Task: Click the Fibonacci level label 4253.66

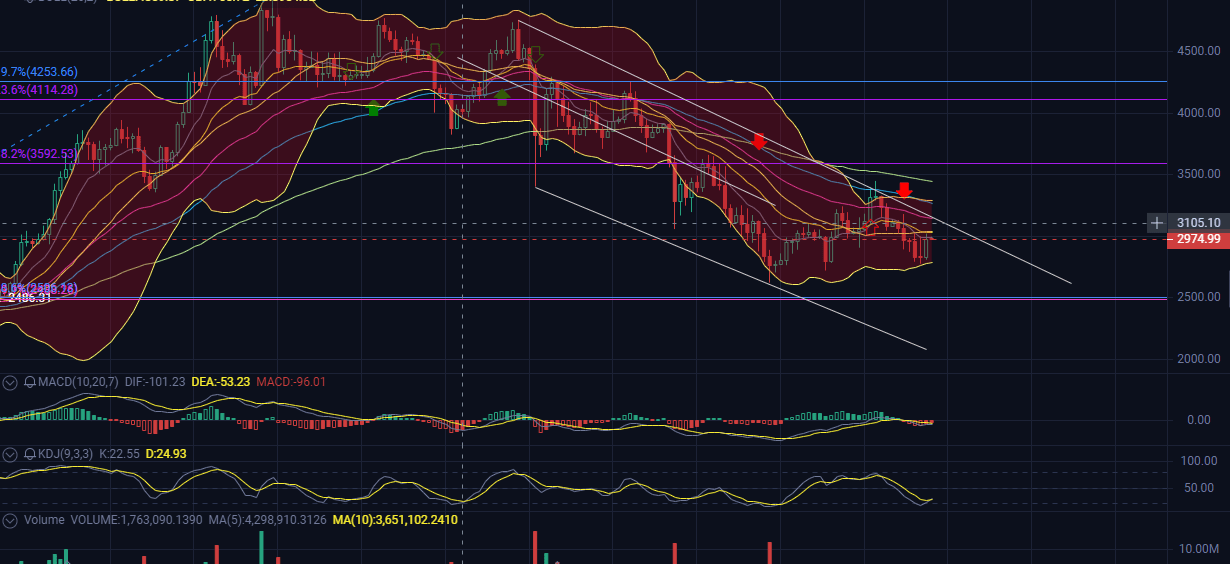Action: click(x=40, y=72)
